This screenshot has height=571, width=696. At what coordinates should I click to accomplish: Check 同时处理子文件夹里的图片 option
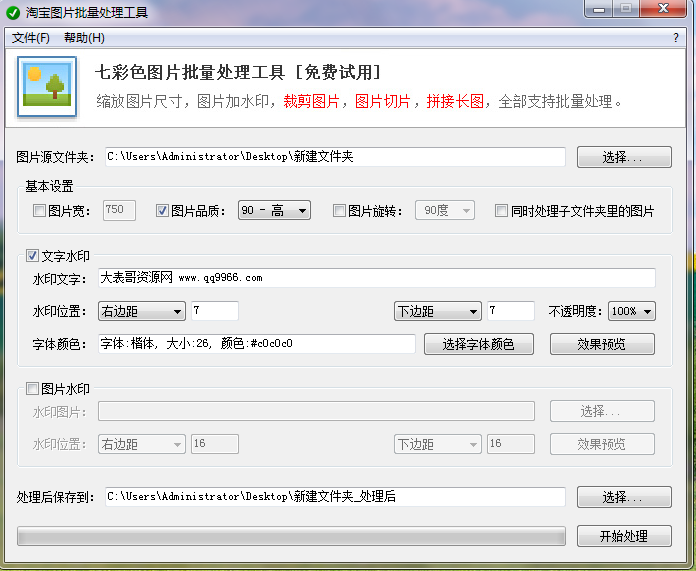pos(502,211)
